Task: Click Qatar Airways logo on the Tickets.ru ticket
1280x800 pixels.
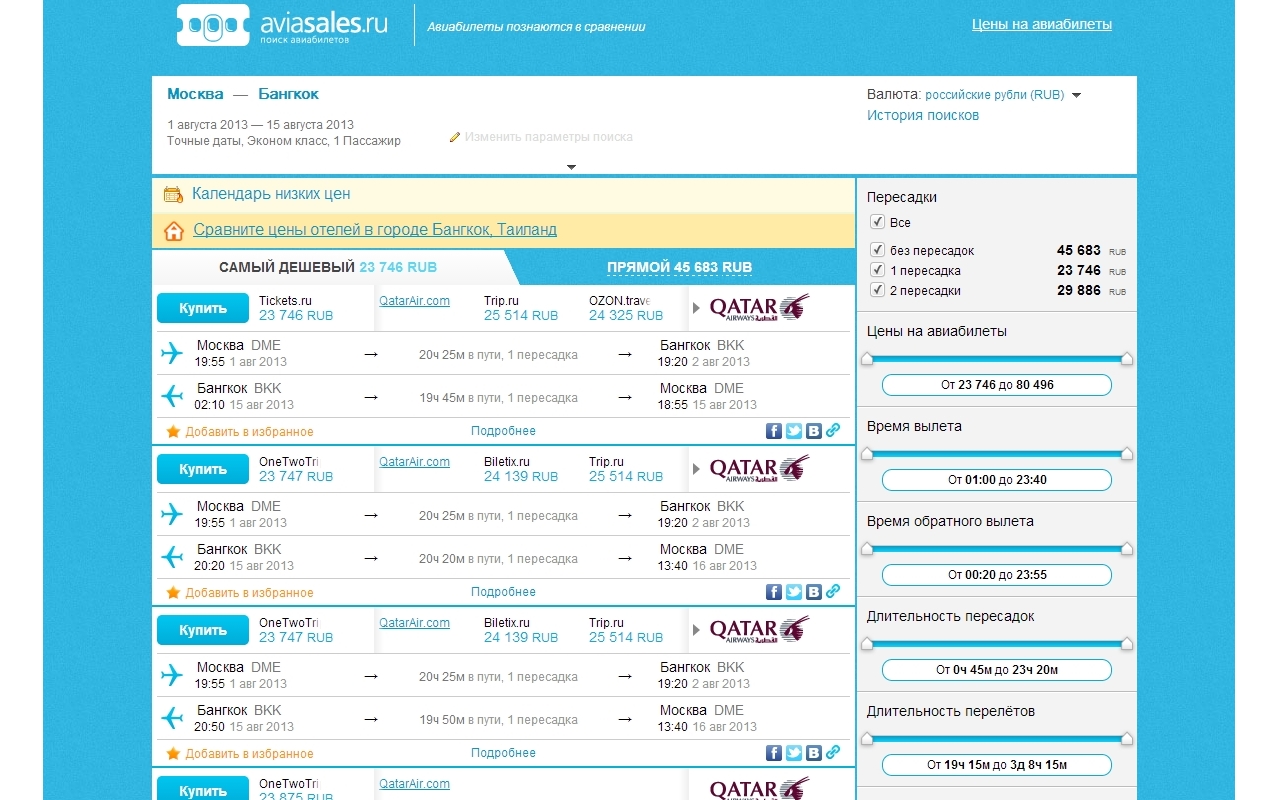Action: coord(759,307)
